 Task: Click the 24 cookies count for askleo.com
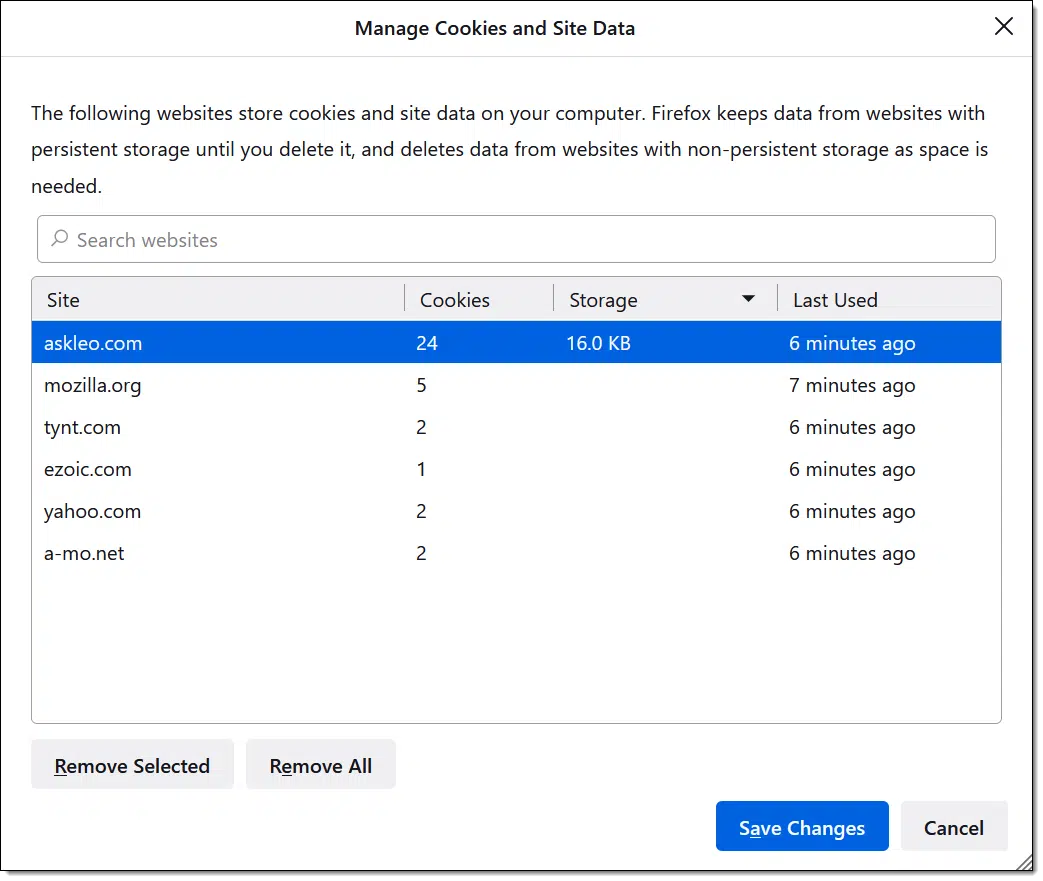pyautogui.click(x=427, y=343)
